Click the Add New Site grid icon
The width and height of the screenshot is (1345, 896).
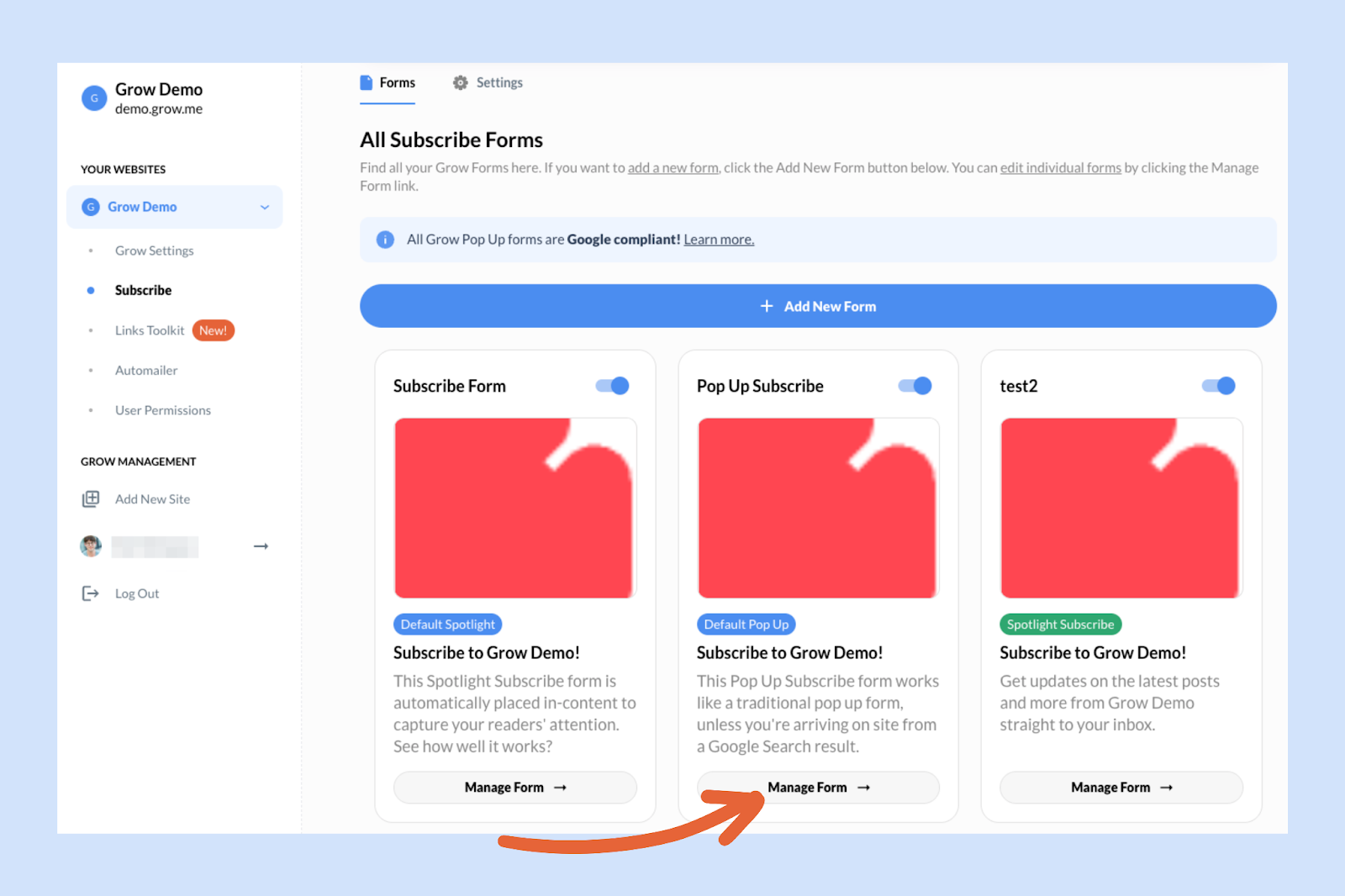(91, 499)
